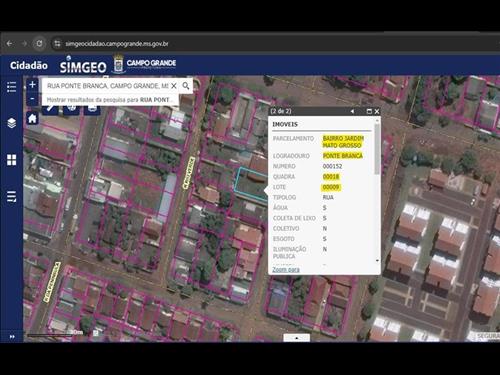Screen dimensions: 500x375
Task: Click browser back arrow
Action: click(9, 44)
